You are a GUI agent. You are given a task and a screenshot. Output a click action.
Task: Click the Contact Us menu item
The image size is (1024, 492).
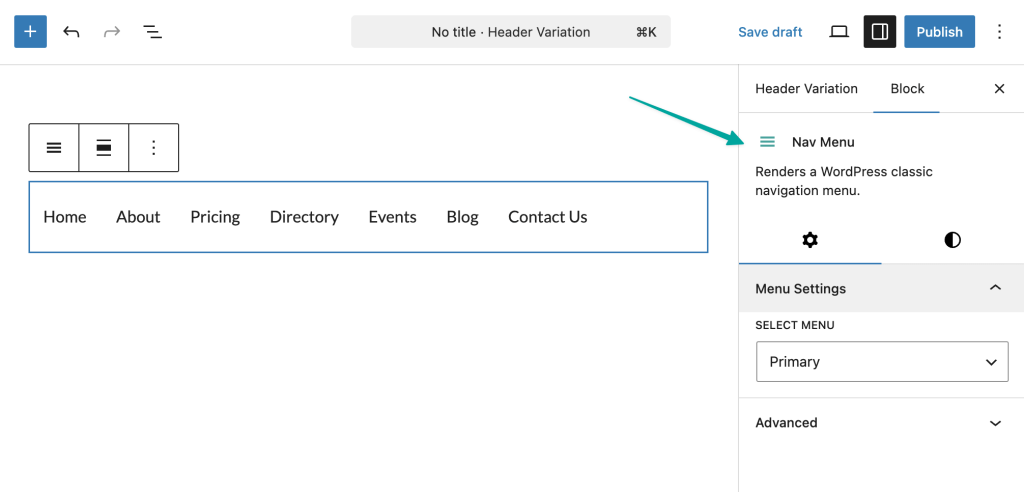pos(547,217)
